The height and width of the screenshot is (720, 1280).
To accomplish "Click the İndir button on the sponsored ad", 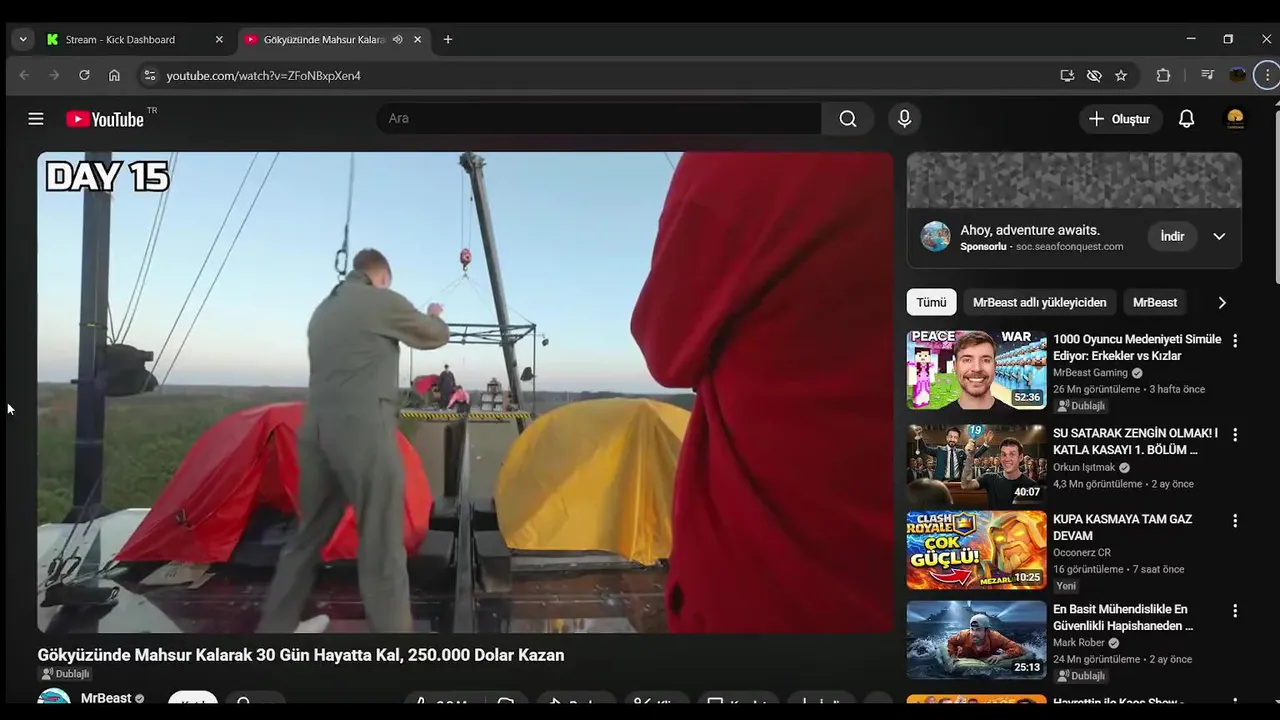I will pyautogui.click(x=1172, y=236).
